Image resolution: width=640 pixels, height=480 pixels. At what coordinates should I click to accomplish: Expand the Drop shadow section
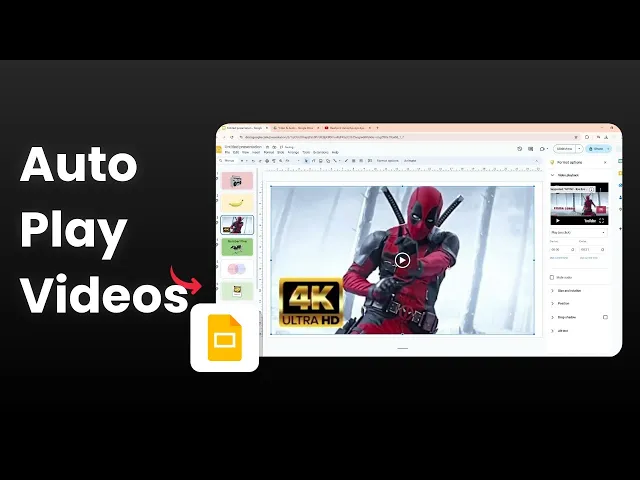pos(553,317)
